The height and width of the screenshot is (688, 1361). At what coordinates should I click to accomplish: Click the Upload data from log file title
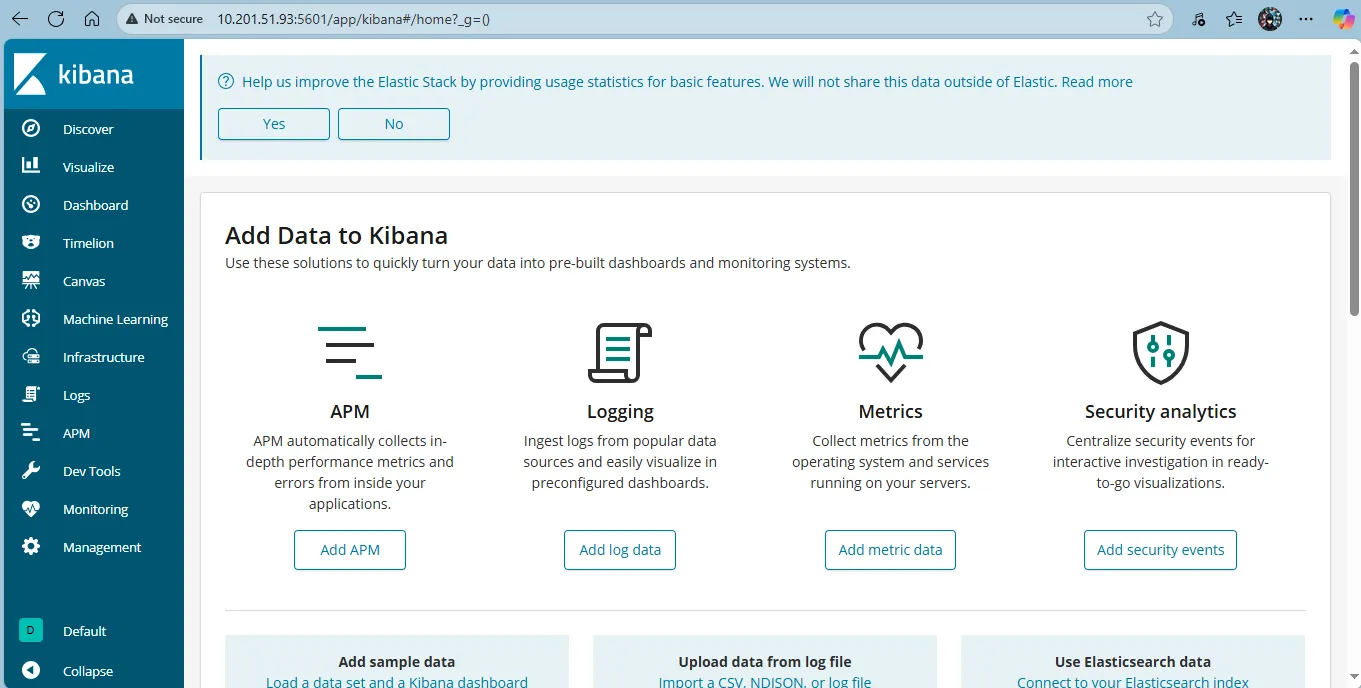coord(765,661)
